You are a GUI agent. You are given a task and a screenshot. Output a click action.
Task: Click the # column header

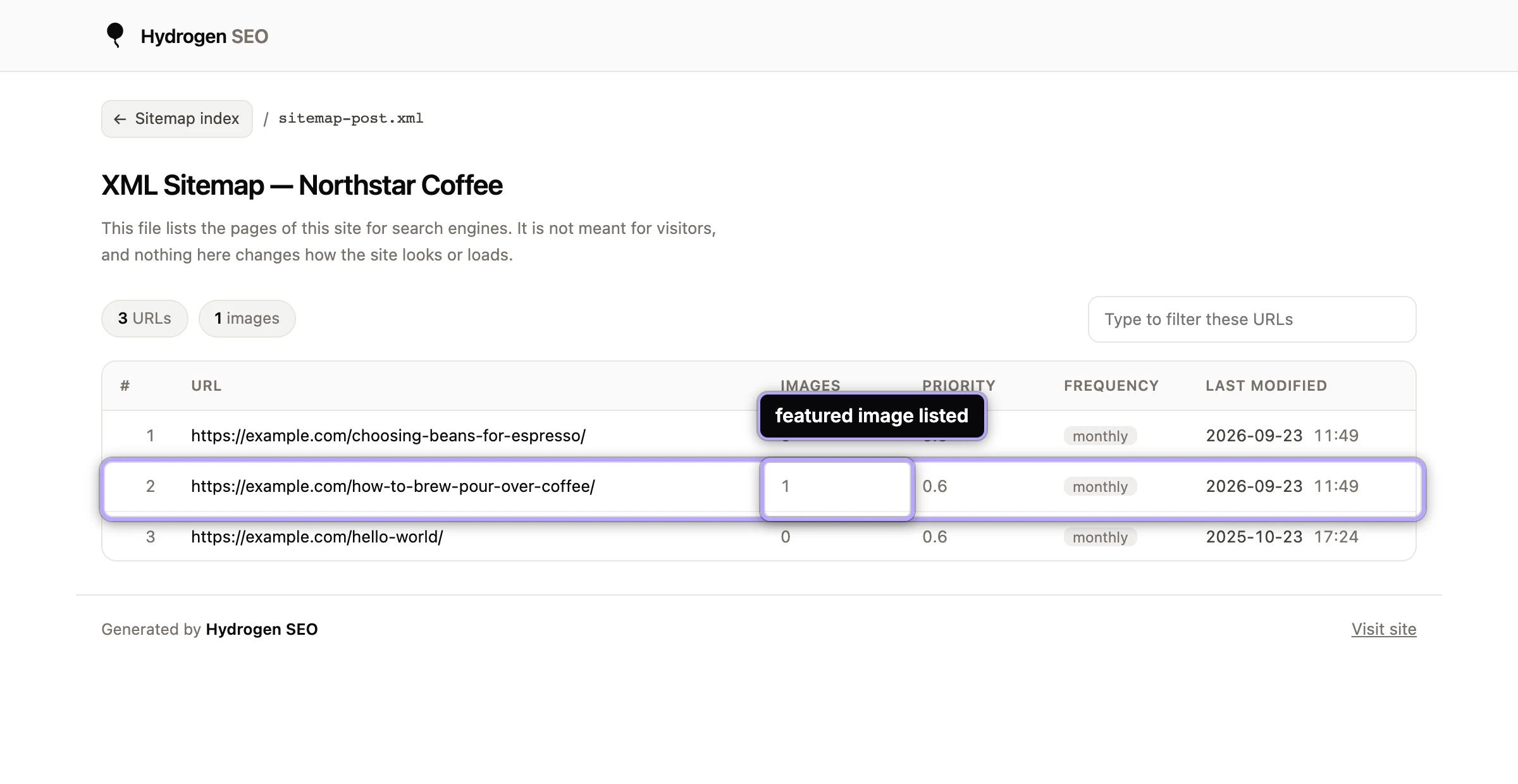125,386
